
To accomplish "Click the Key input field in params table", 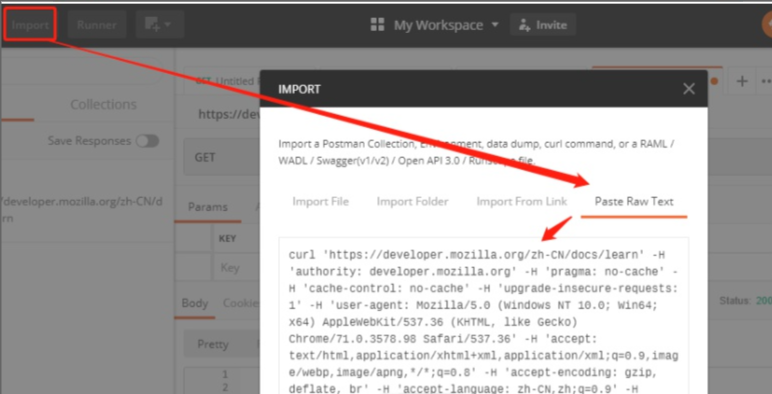I will pos(237,268).
